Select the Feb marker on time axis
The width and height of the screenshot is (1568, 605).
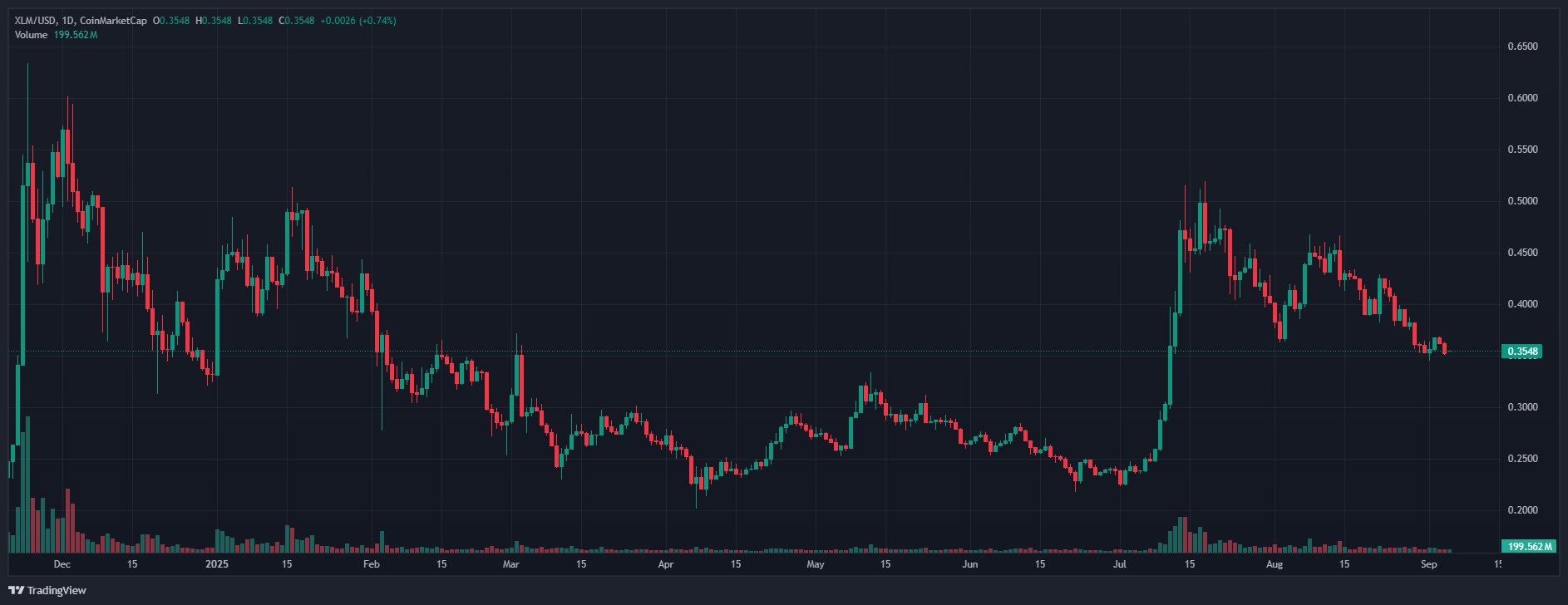tap(371, 564)
